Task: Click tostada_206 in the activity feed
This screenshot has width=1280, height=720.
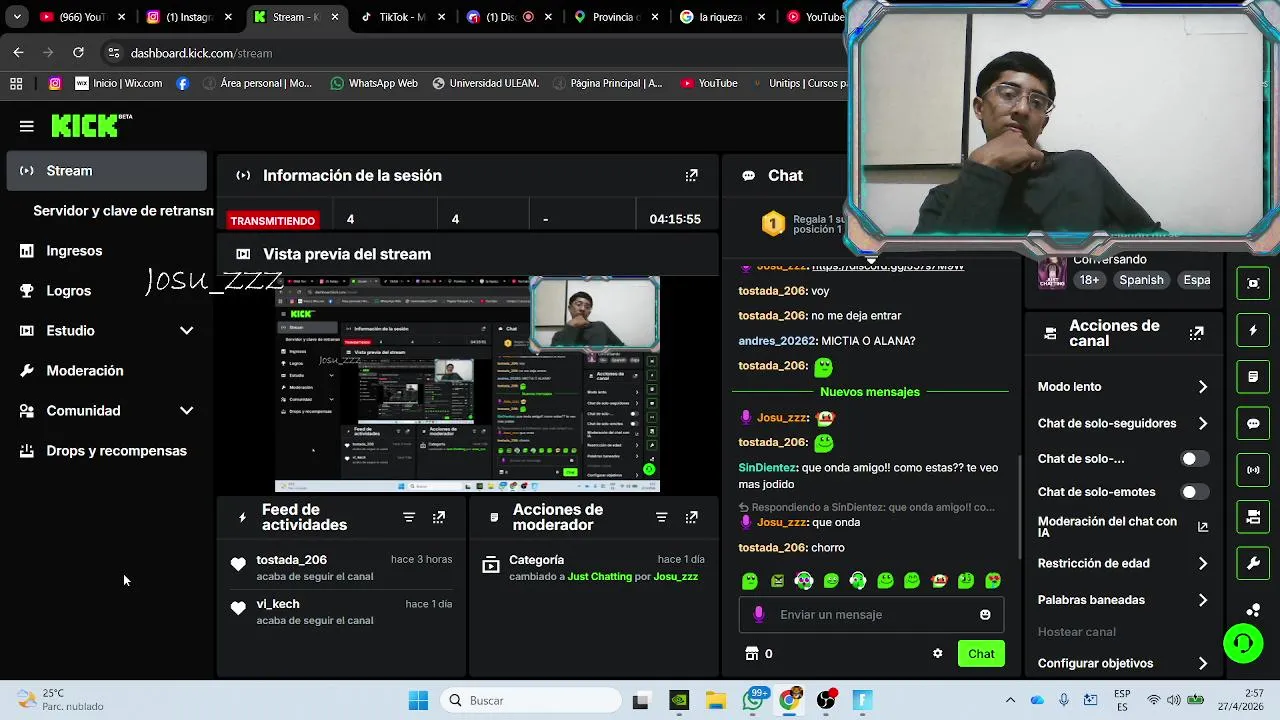Action: [x=291, y=560]
